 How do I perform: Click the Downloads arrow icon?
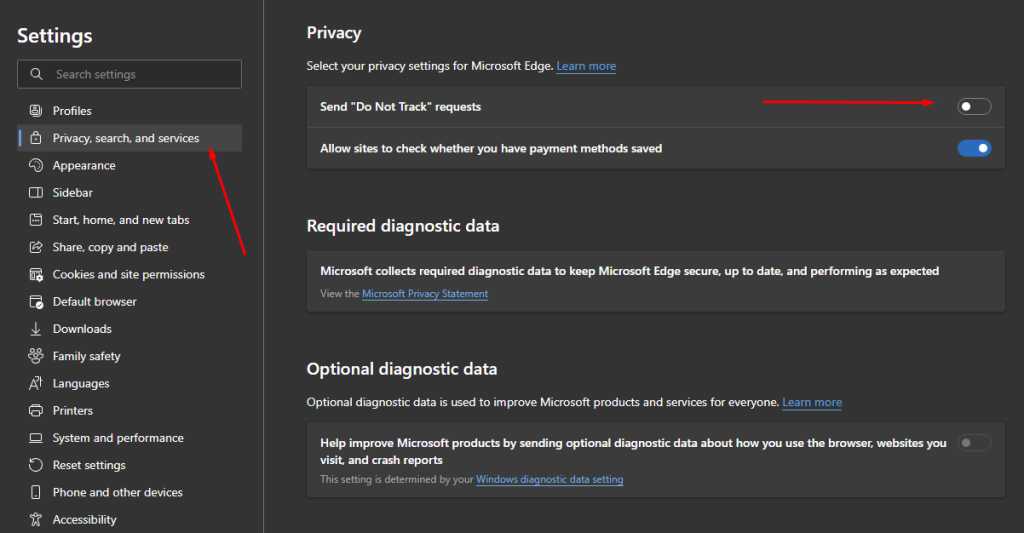pos(36,329)
